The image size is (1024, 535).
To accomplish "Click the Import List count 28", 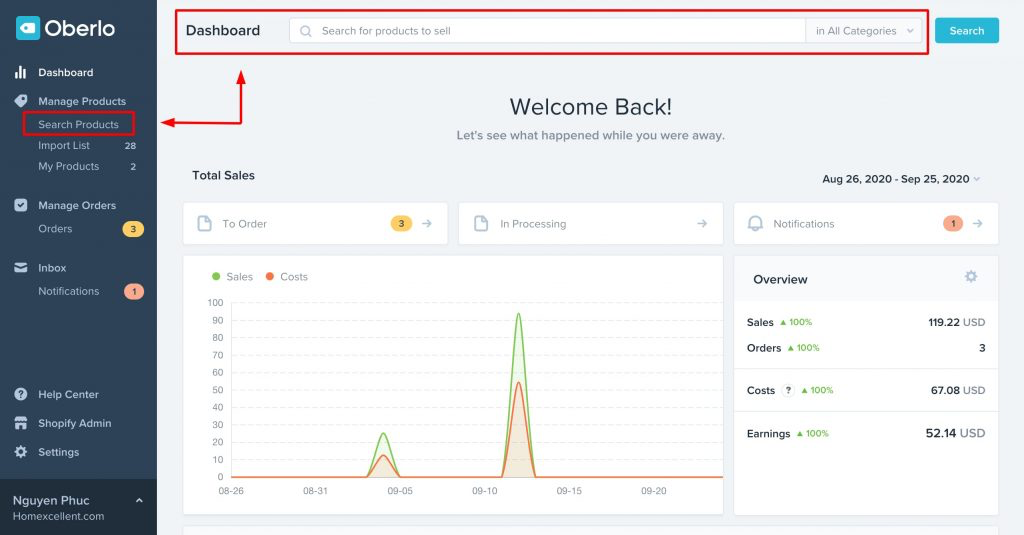I will tap(131, 146).
